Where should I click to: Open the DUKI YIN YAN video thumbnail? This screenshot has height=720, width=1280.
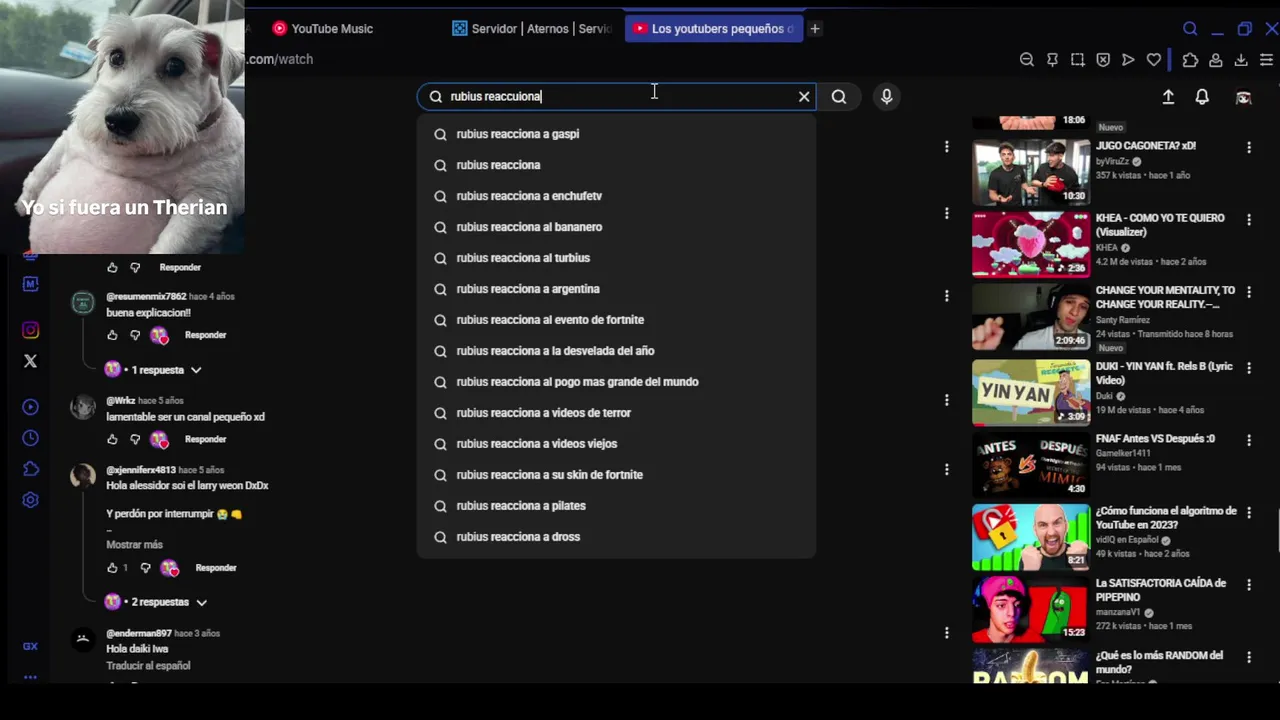point(1031,392)
